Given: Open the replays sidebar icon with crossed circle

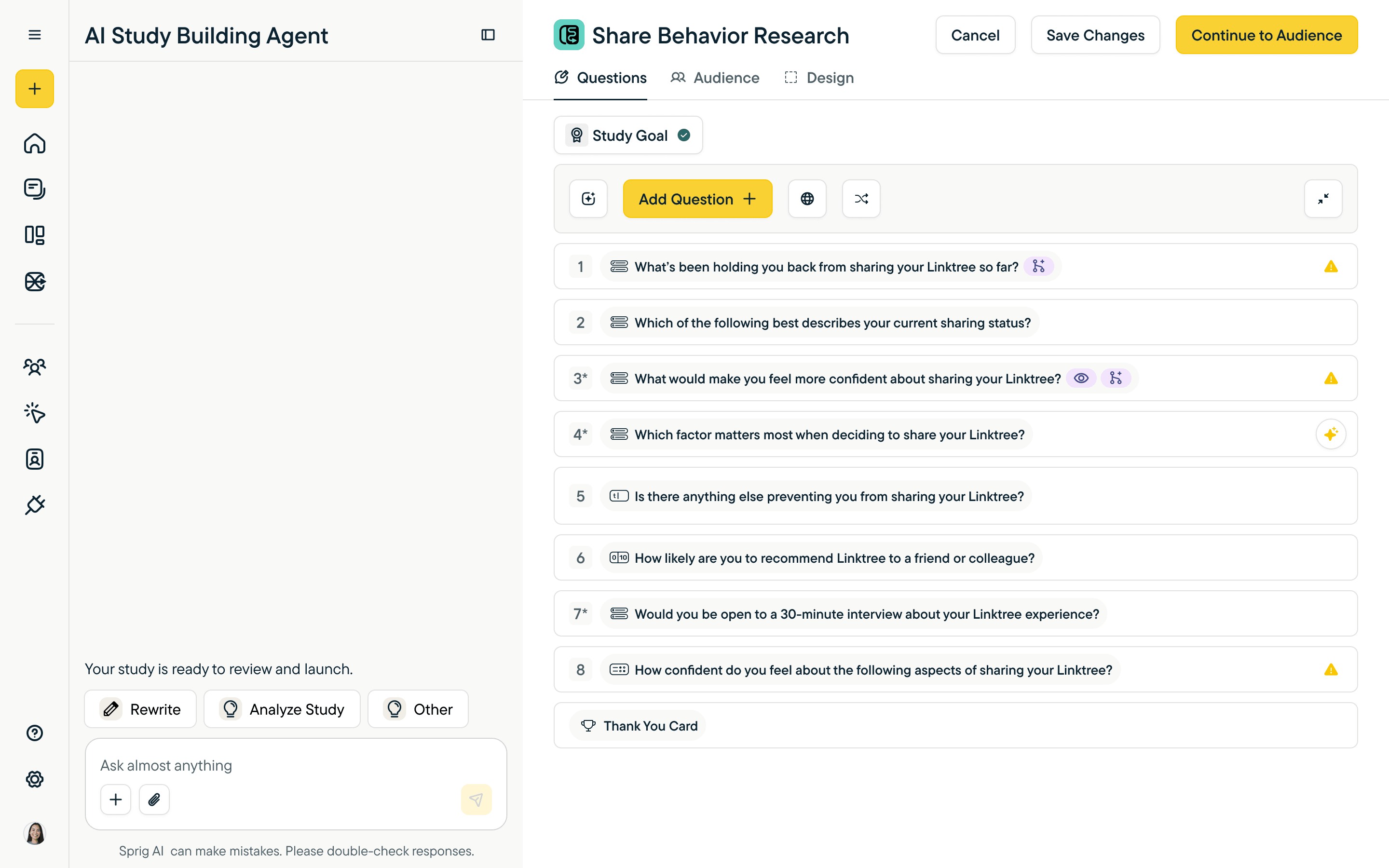Looking at the screenshot, I should (34, 281).
